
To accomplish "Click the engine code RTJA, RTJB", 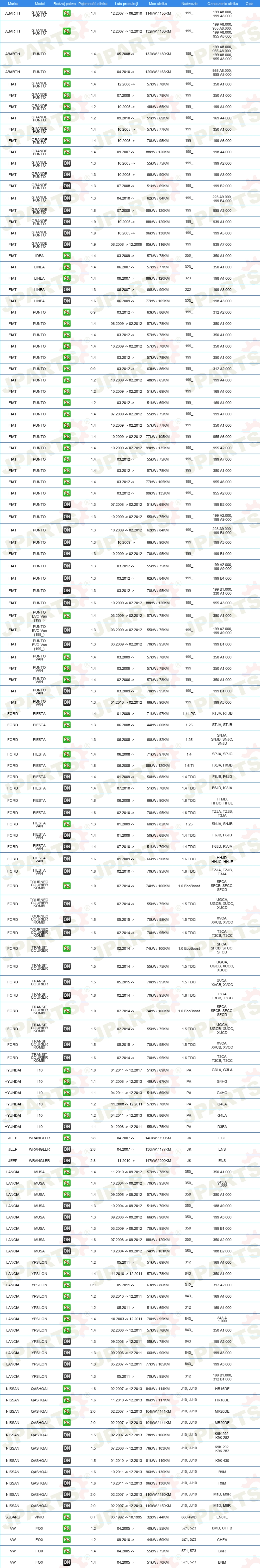I will pyautogui.click(x=222, y=713).
